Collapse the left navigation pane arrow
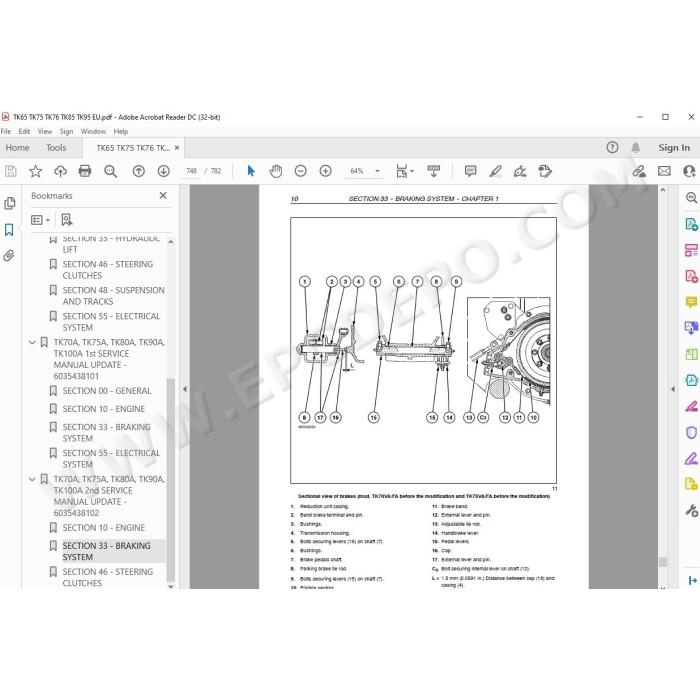The width and height of the screenshot is (700, 700). click(x=184, y=389)
